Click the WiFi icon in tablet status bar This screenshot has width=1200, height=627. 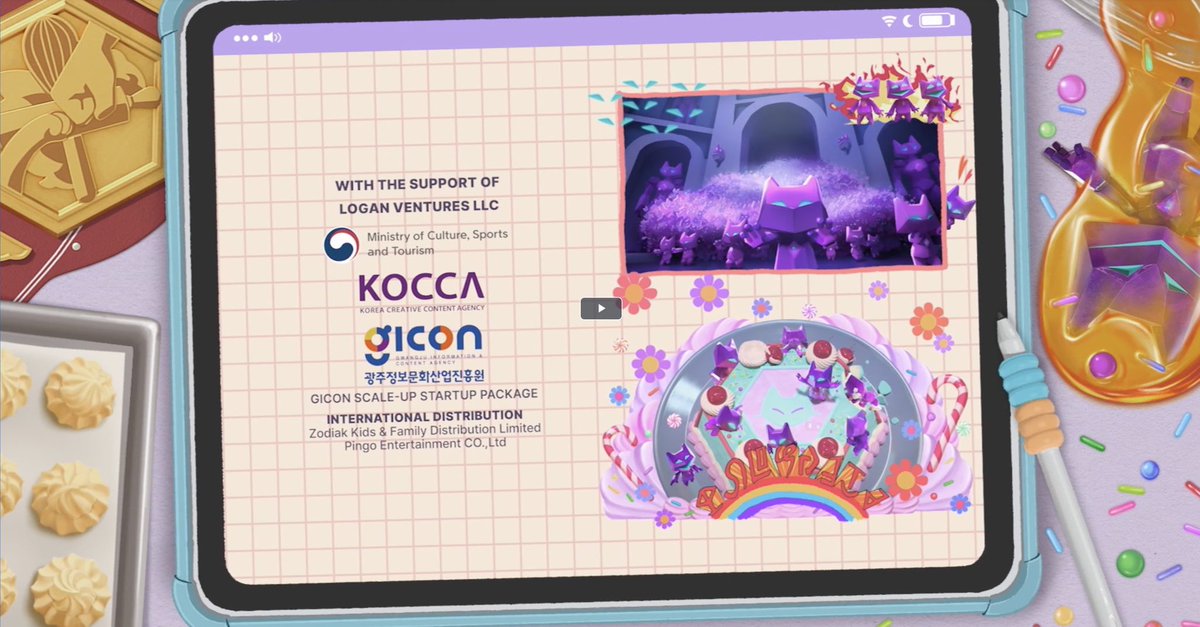point(889,21)
